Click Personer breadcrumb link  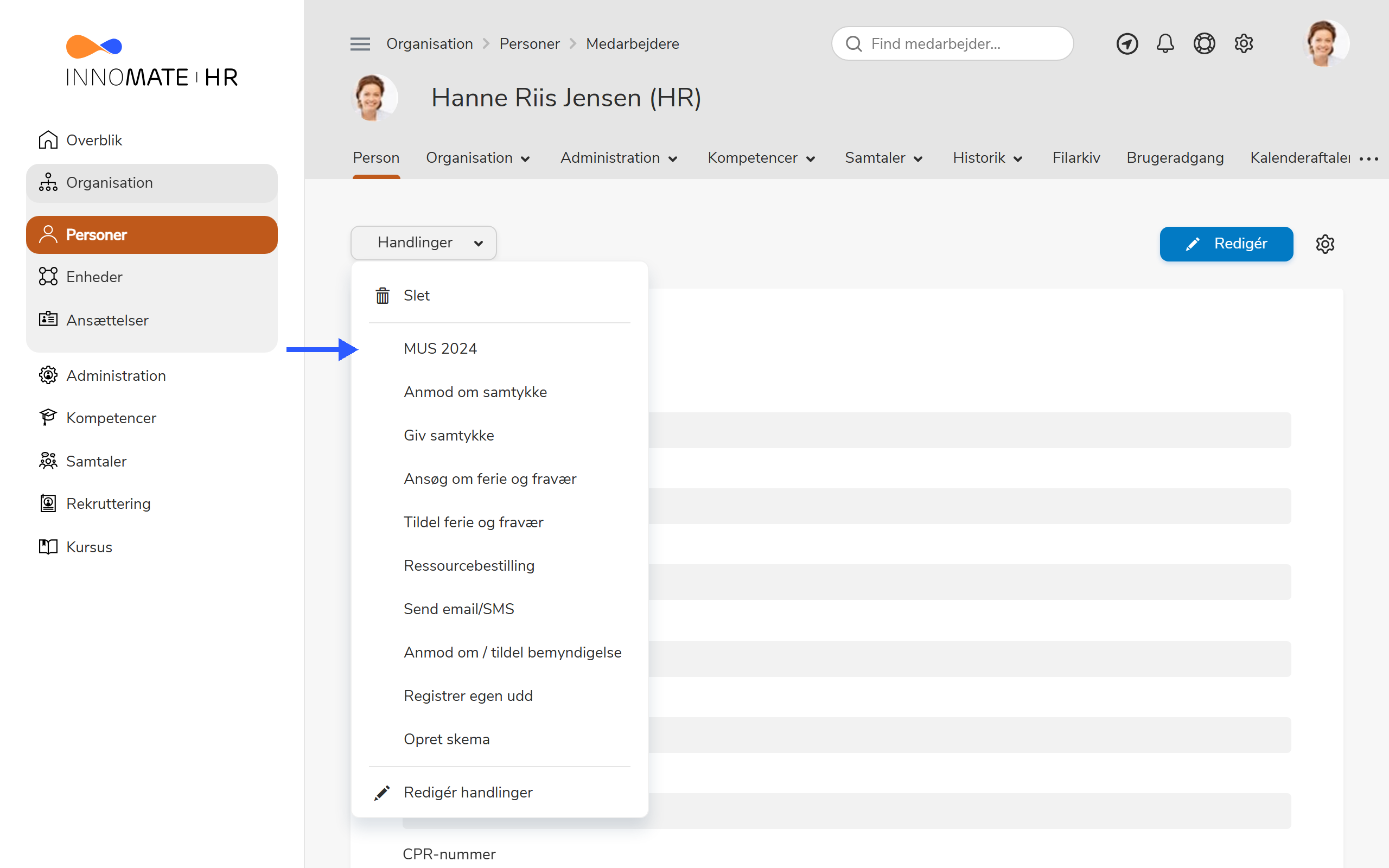pyautogui.click(x=529, y=43)
